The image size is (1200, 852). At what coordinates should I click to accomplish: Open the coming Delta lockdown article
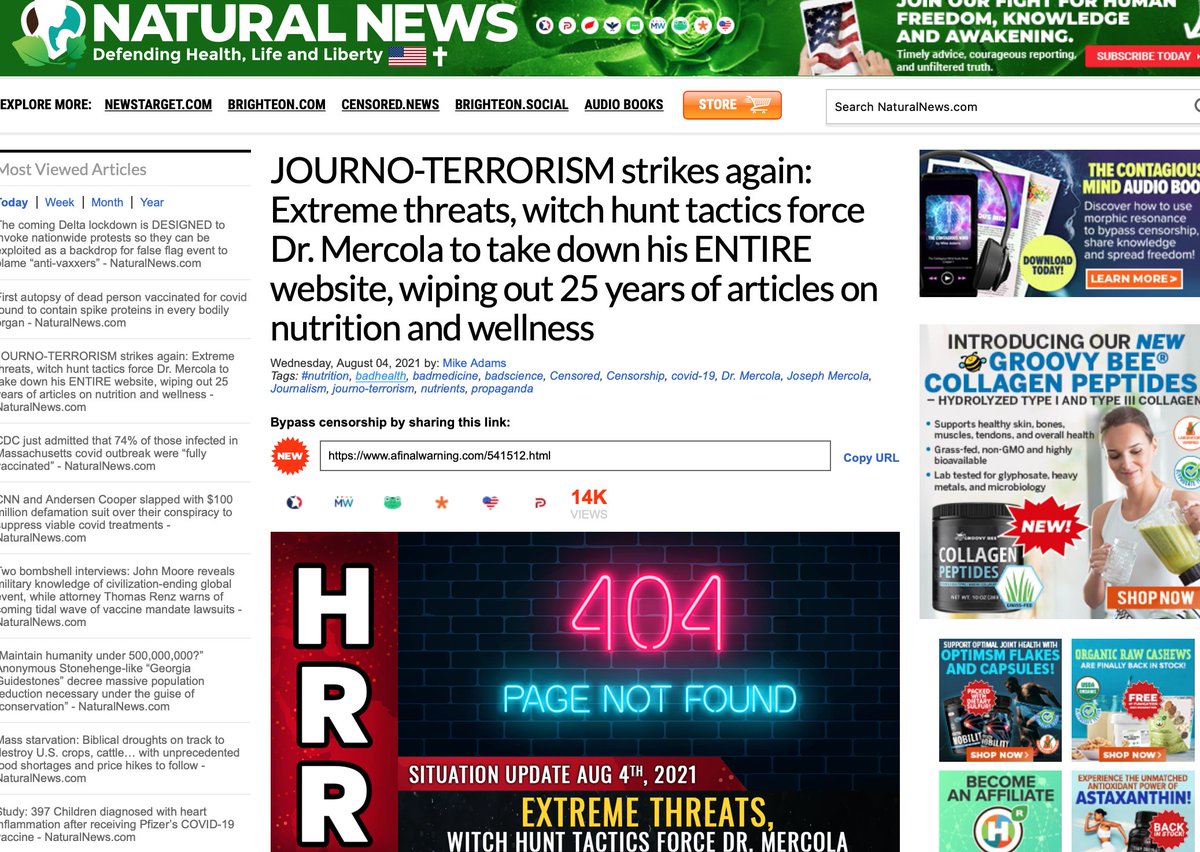pyautogui.click(x=115, y=244)
